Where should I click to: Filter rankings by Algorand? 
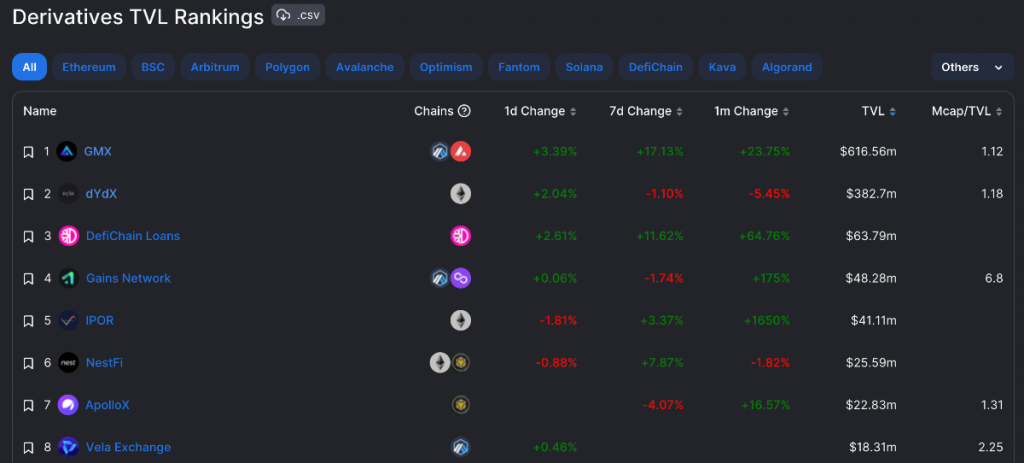tap(786, 67)
